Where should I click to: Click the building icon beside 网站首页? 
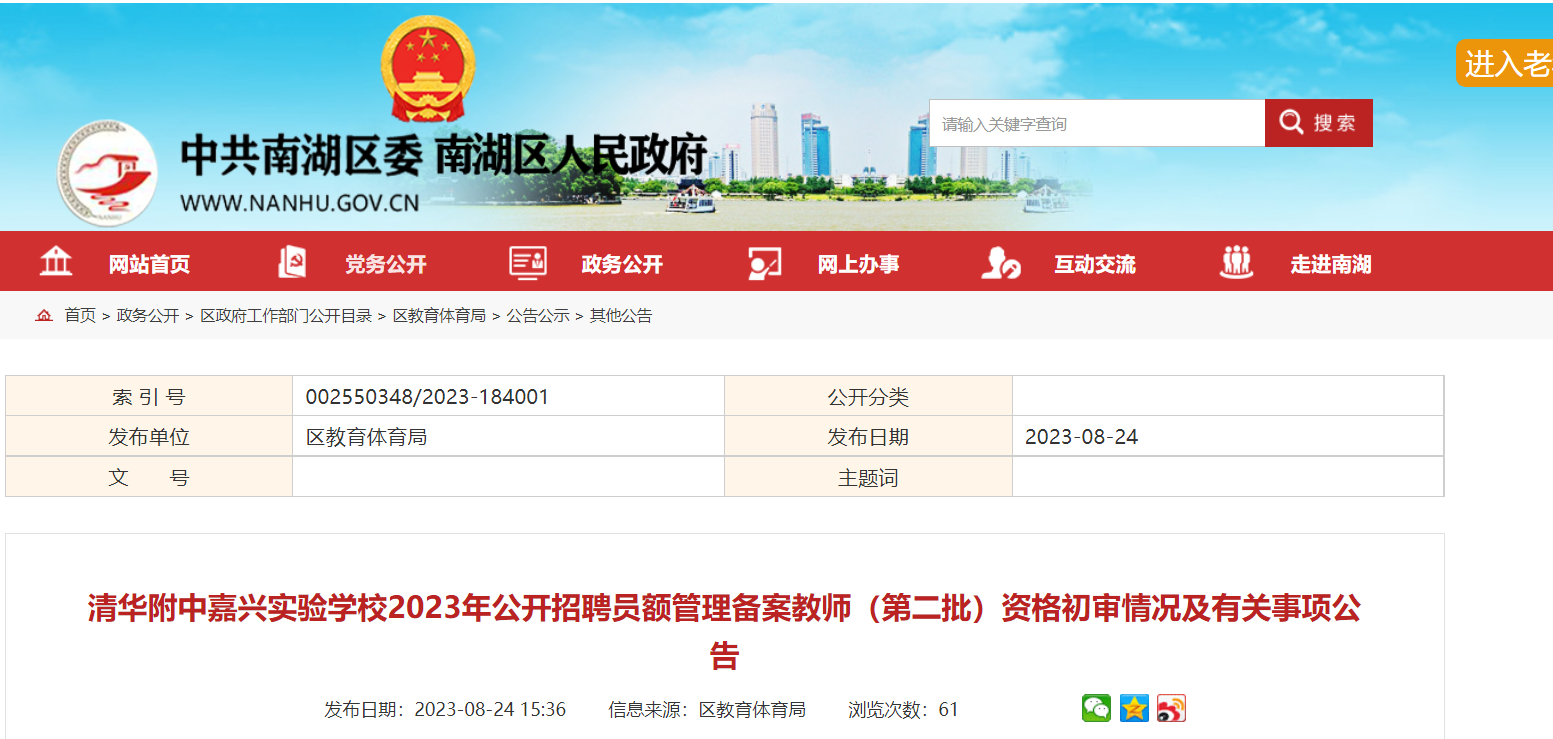coord(56,262)
